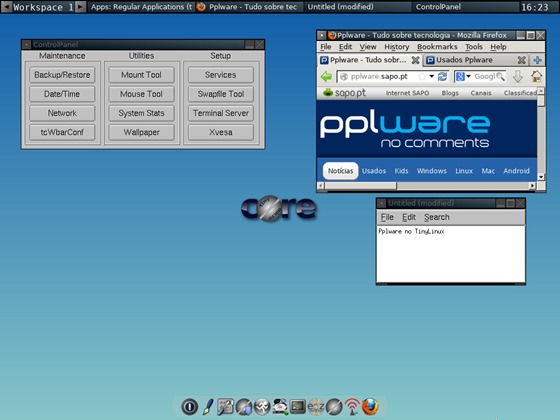Click the plain gray sphere icon in the dock
Screen dimensions: 560x420
pyautogui.click(x=334, y=407)
